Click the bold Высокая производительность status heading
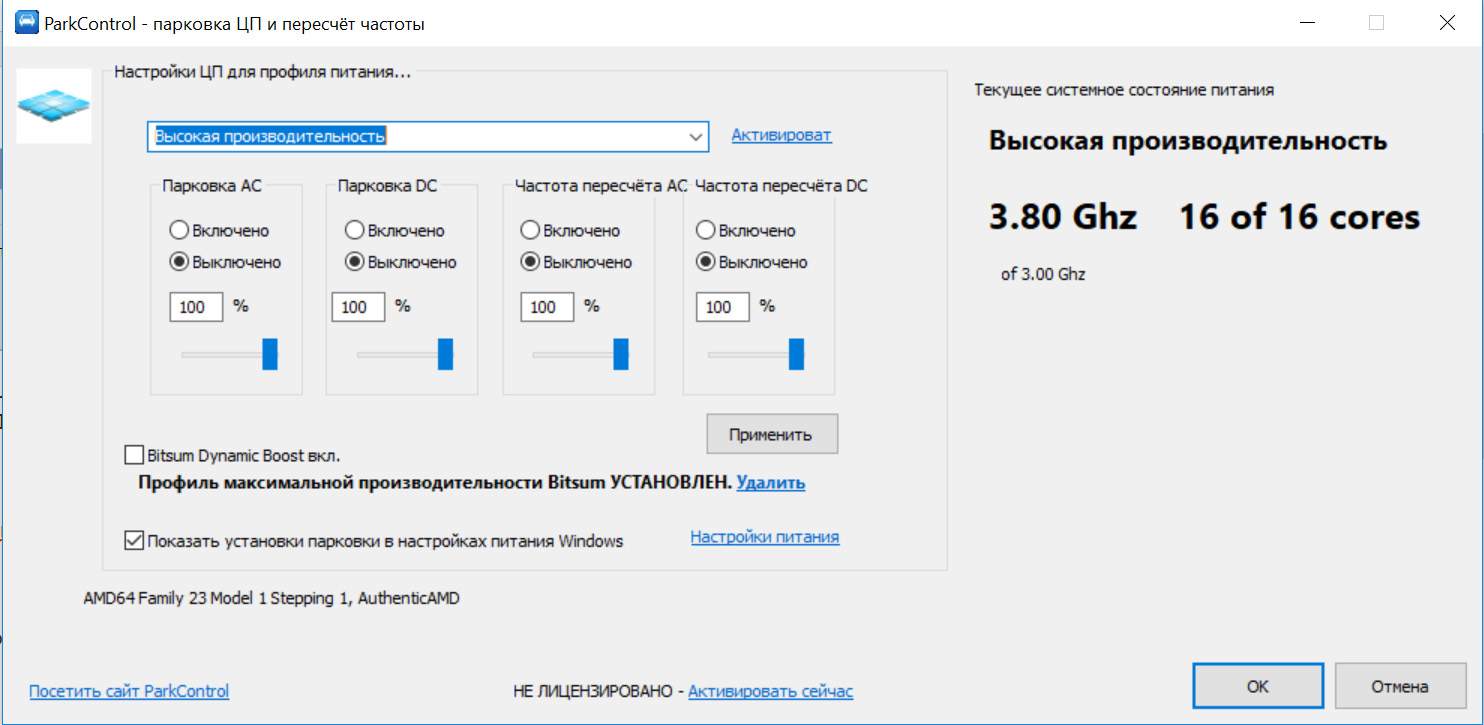The image size is (1484, 725). pyautogui.click(x=1188, y=141)
